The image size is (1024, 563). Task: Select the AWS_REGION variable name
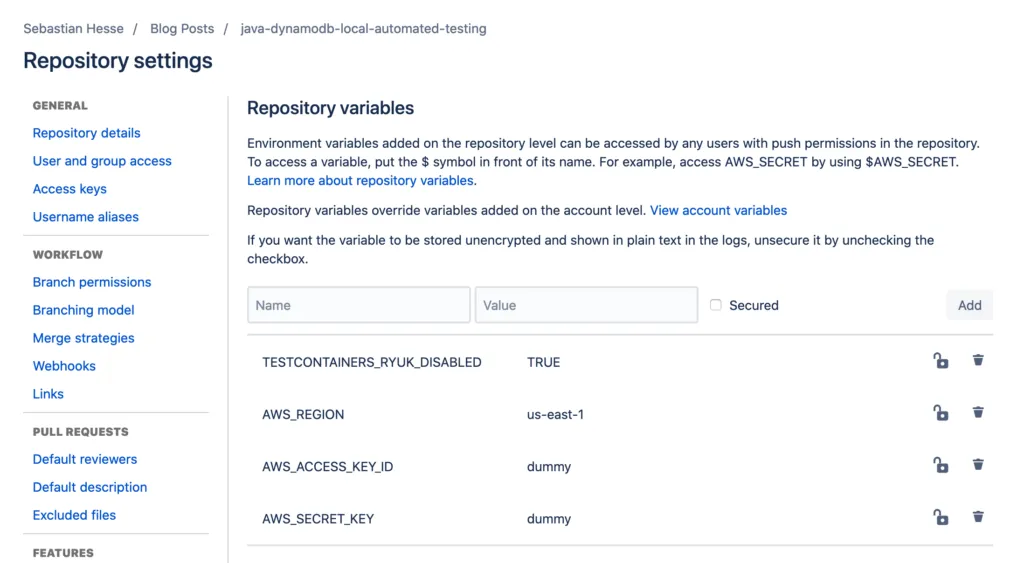303,415
